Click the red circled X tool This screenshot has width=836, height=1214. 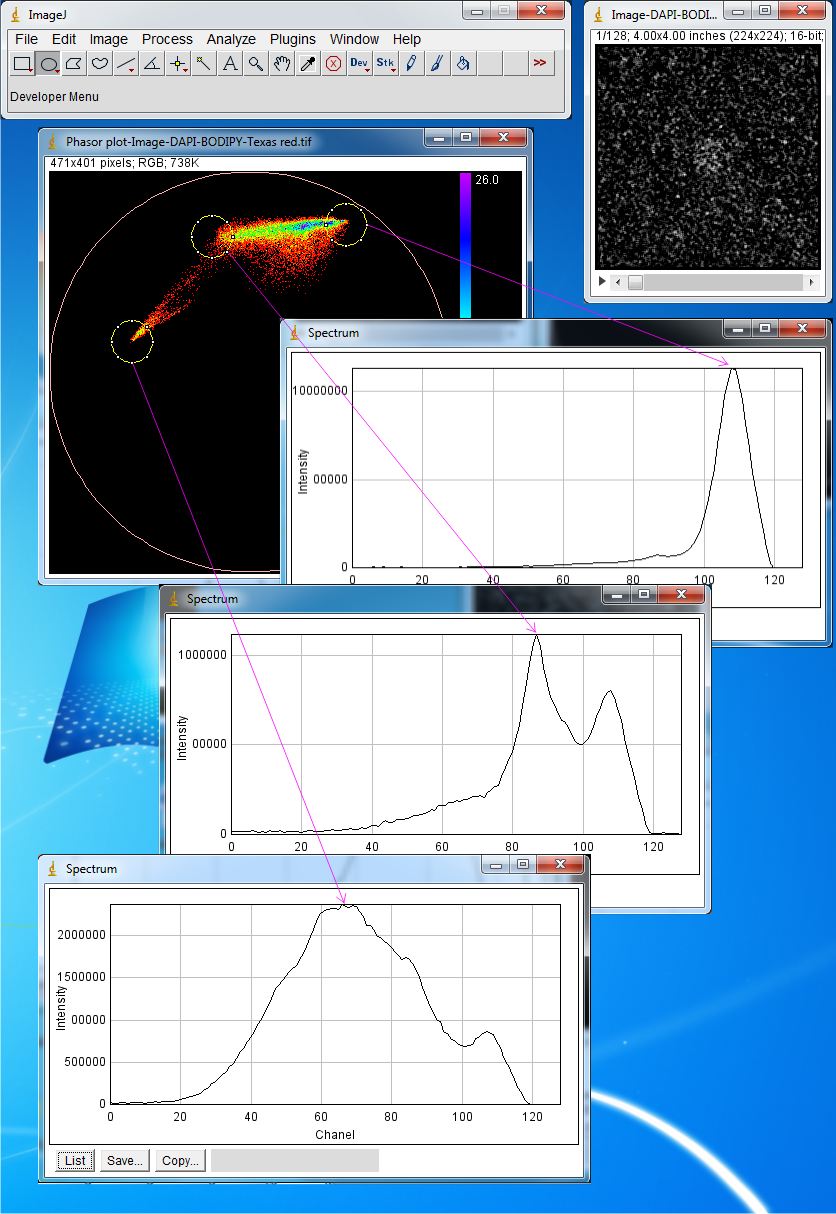click(334, 64)
